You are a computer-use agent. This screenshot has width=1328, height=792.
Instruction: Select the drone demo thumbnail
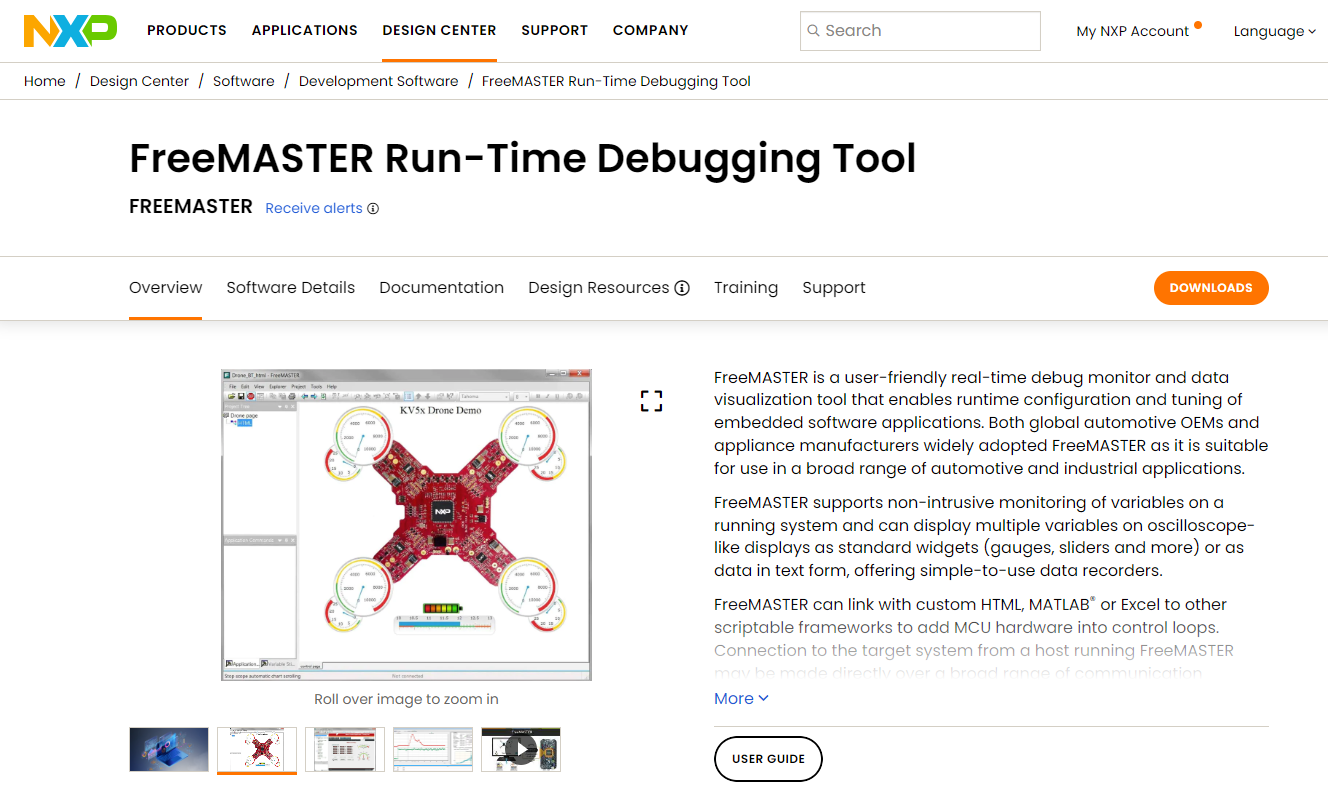point(257,749)
